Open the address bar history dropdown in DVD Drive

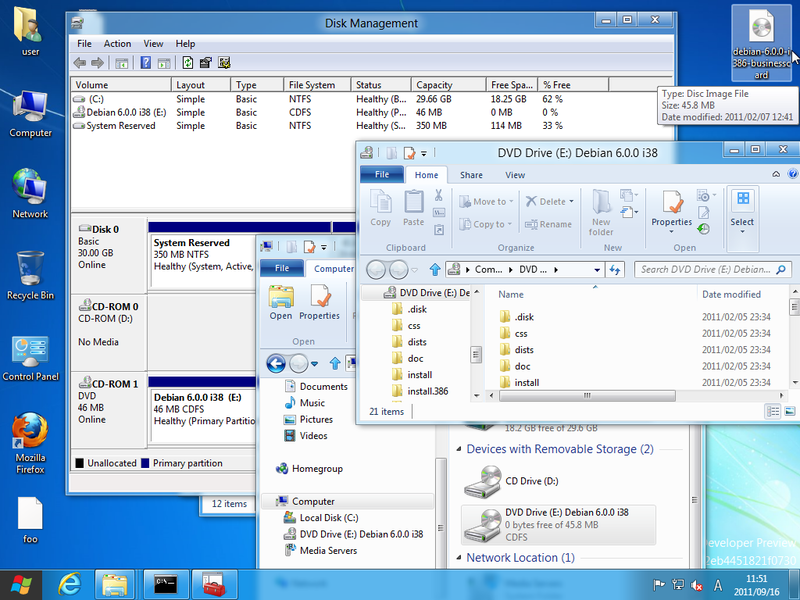point(597,269)
